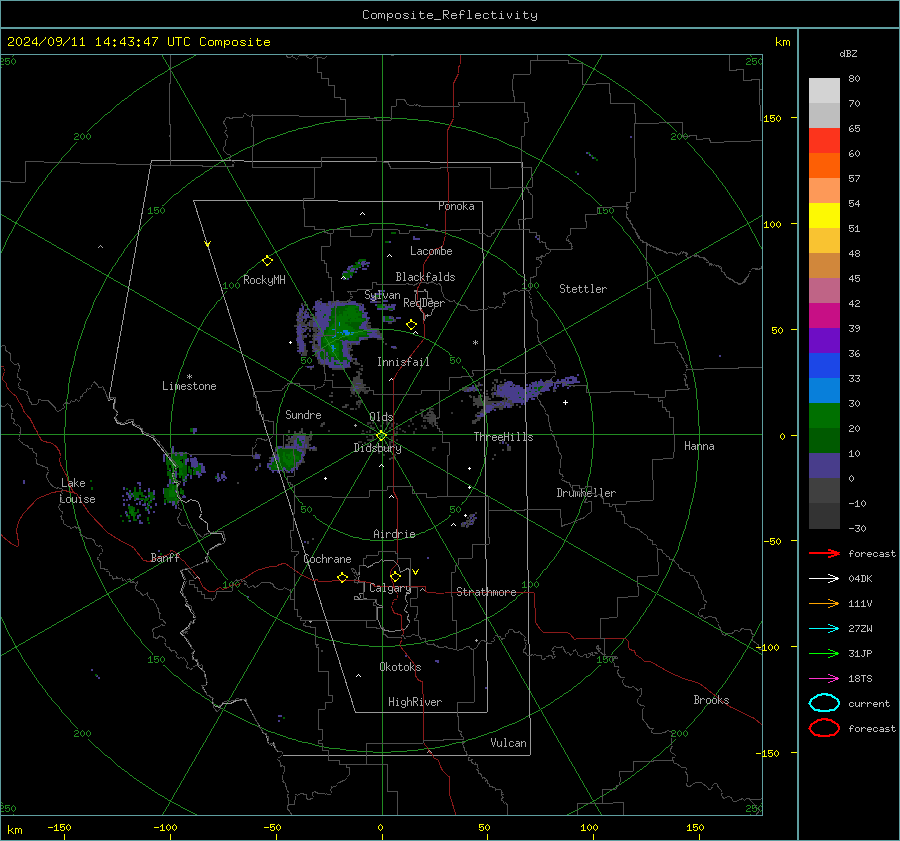900x841 pixels.
Task: Click the green 31JP arrow icon
Action: (x=824, y=653)
